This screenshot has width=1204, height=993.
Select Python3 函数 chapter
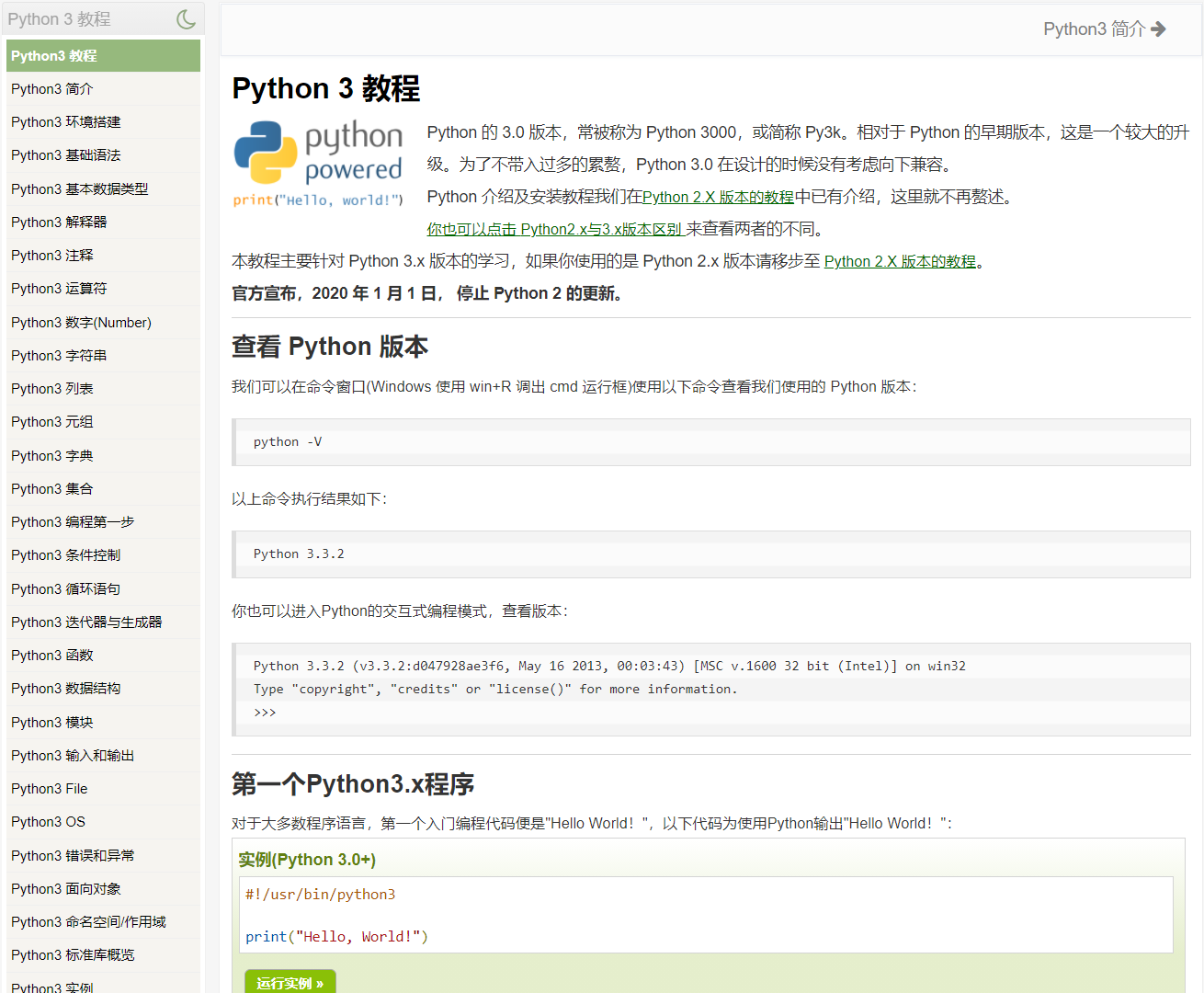[x=103, y=656]
